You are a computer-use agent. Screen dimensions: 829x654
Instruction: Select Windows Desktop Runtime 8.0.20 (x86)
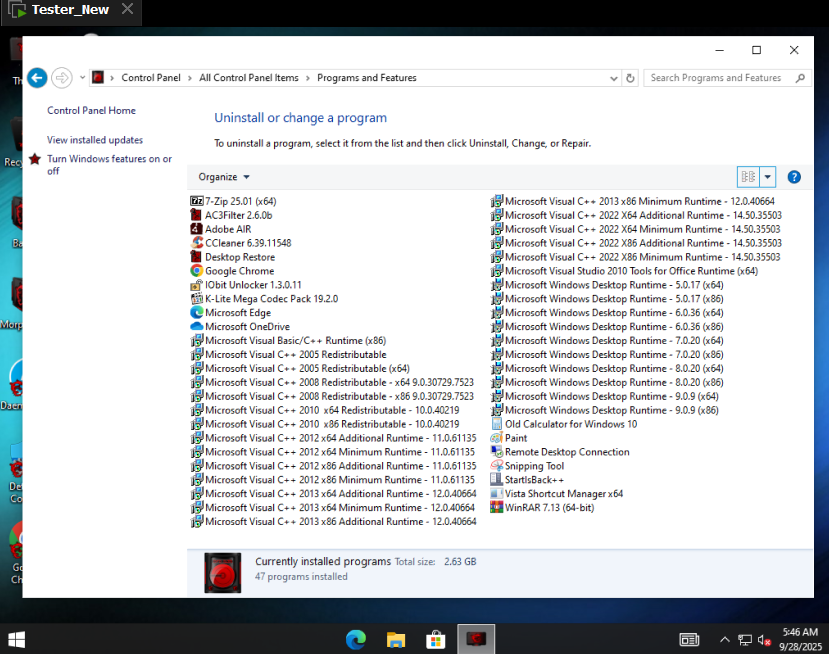point(607,382)
